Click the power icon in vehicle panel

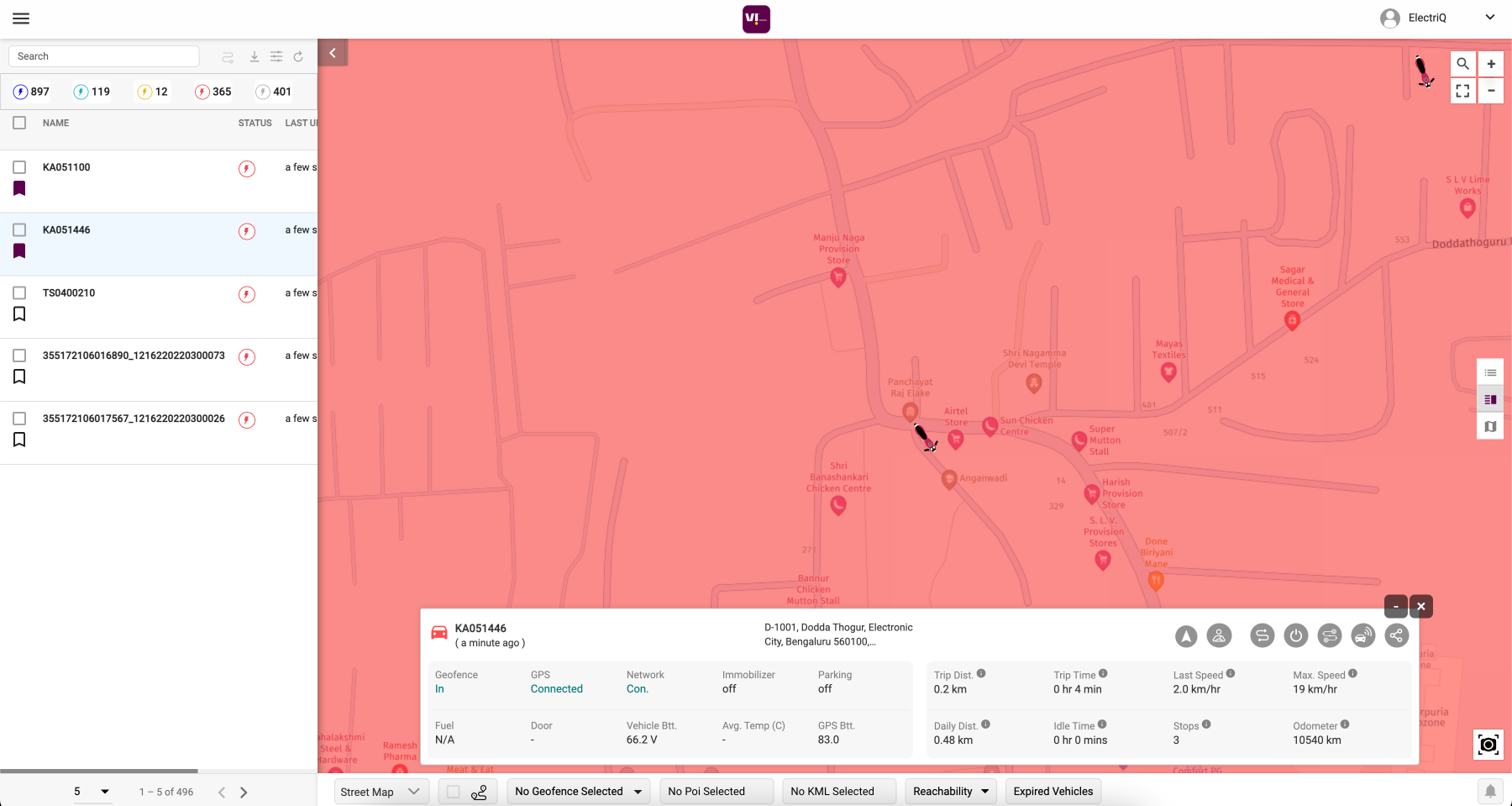tap(1296, 635)
